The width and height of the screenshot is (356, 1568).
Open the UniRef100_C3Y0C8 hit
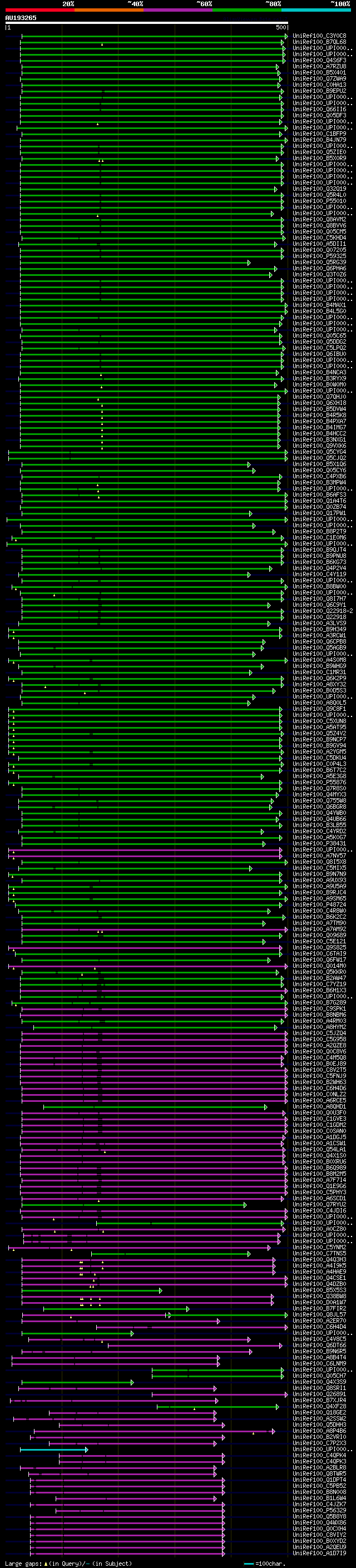(x=319, y=36)
